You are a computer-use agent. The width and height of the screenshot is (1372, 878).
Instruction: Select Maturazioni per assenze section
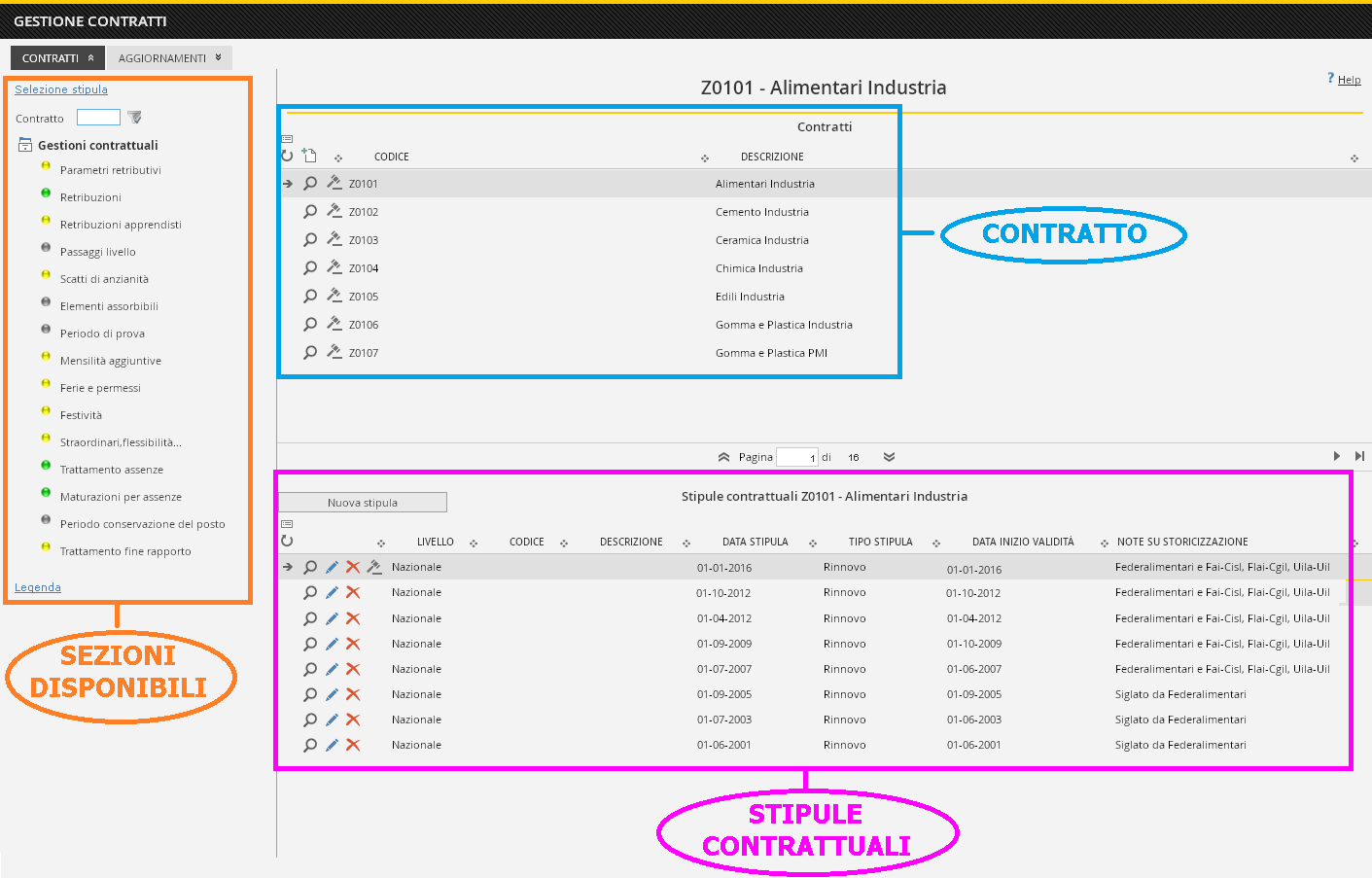121,497
